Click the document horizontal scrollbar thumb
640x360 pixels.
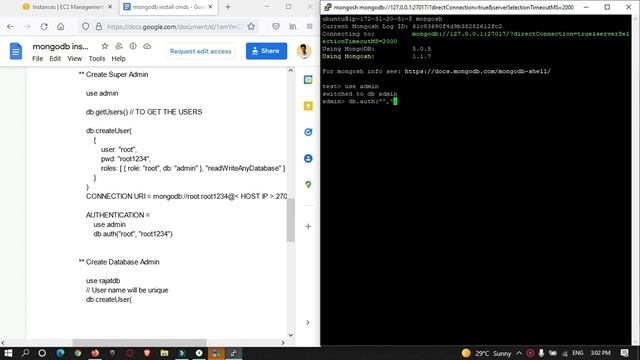[x=139, y=342]
